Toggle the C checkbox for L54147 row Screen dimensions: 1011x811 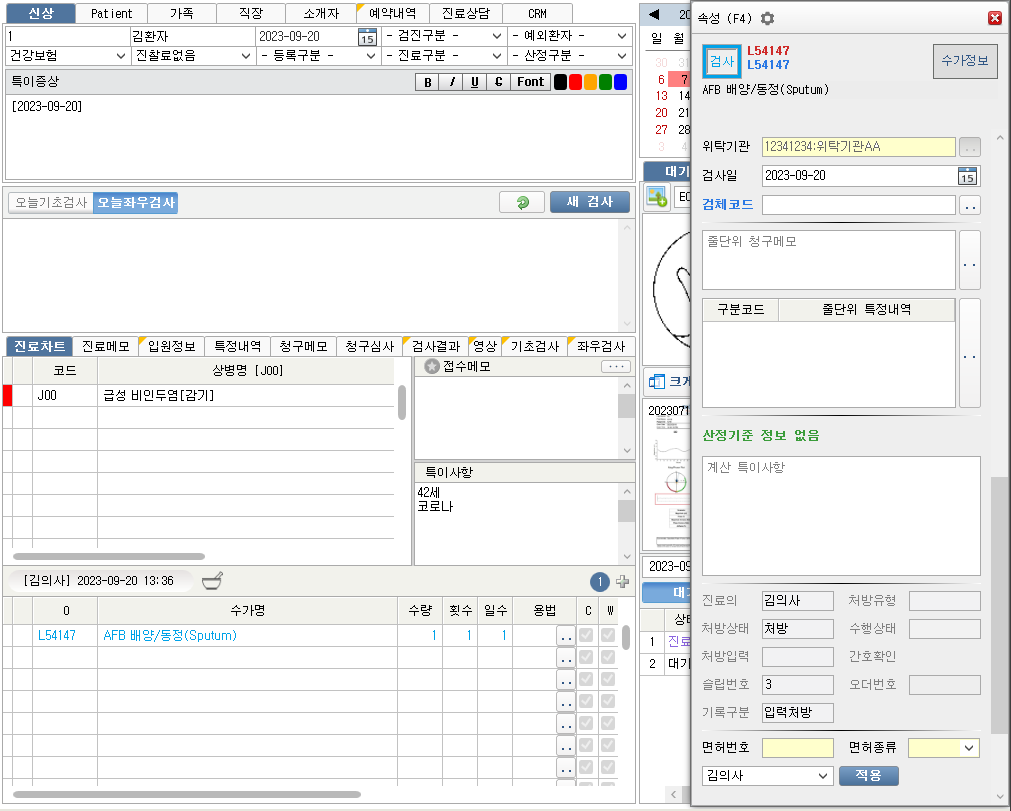coord(587,636)
